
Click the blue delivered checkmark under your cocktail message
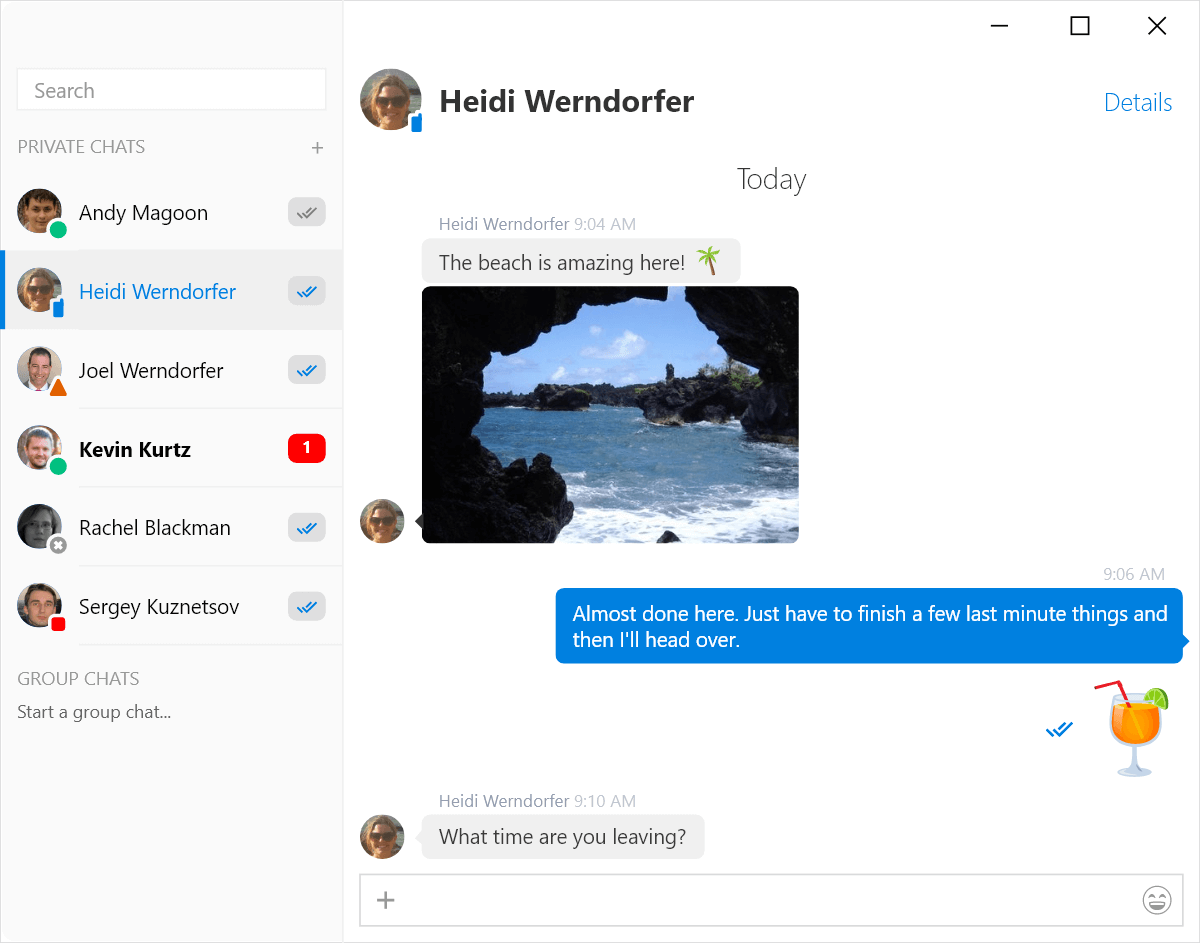point(1059,729)
